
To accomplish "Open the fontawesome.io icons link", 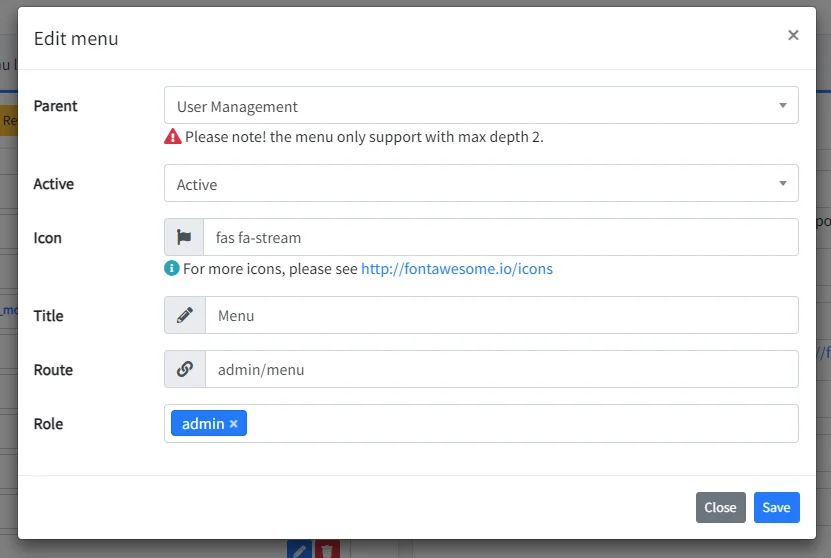I will 456,269.
